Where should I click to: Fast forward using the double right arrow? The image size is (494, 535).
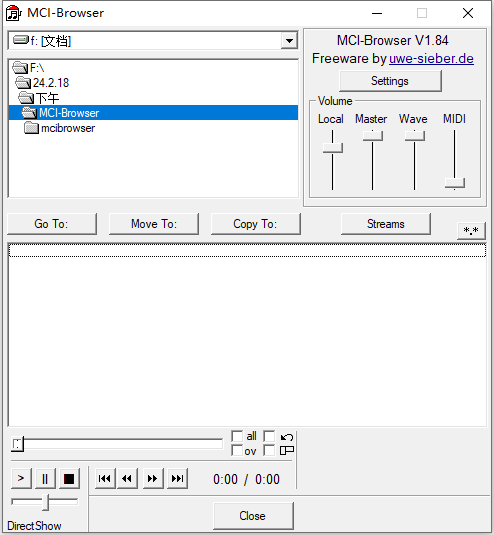[153, 478]
